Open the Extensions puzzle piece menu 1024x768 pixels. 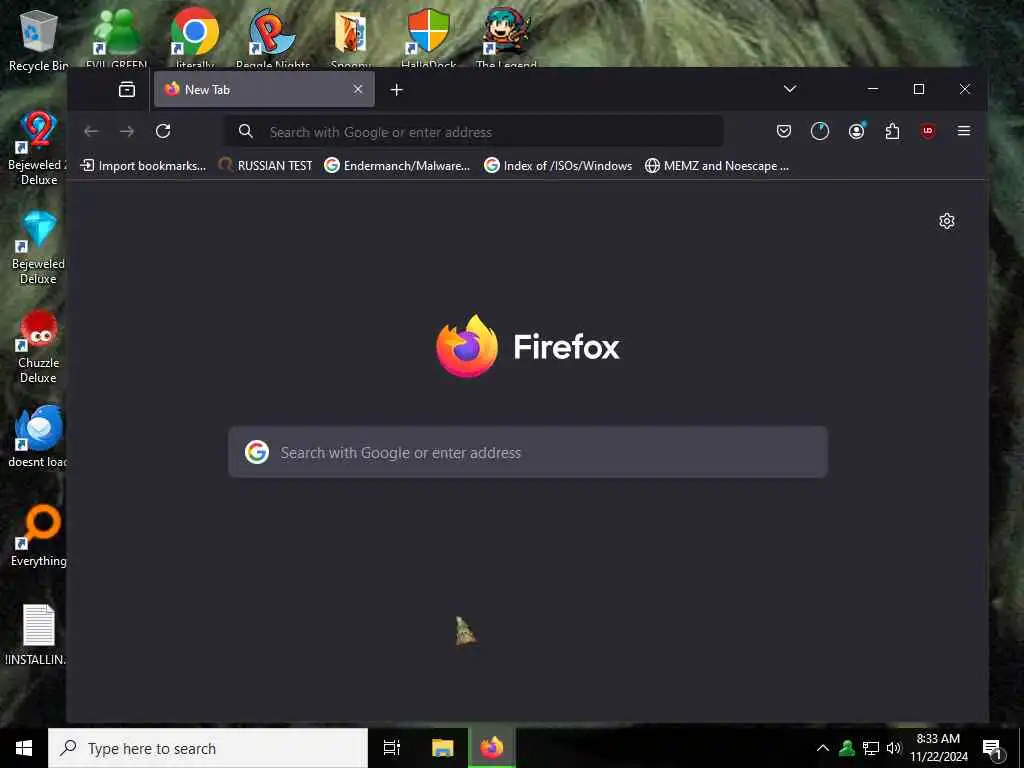[892, 131]
